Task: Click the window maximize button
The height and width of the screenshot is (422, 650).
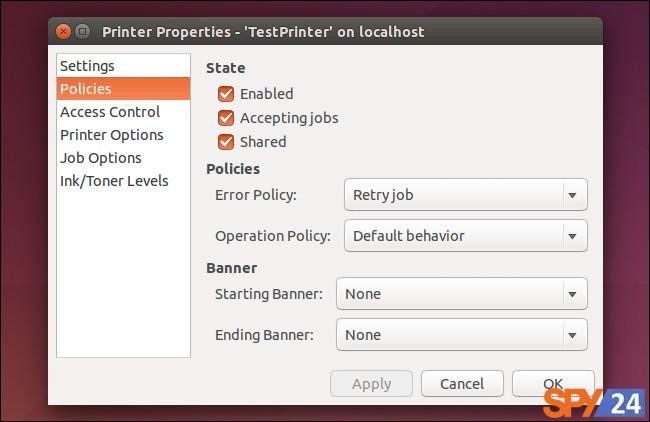Action: click(x=83, y=32)
